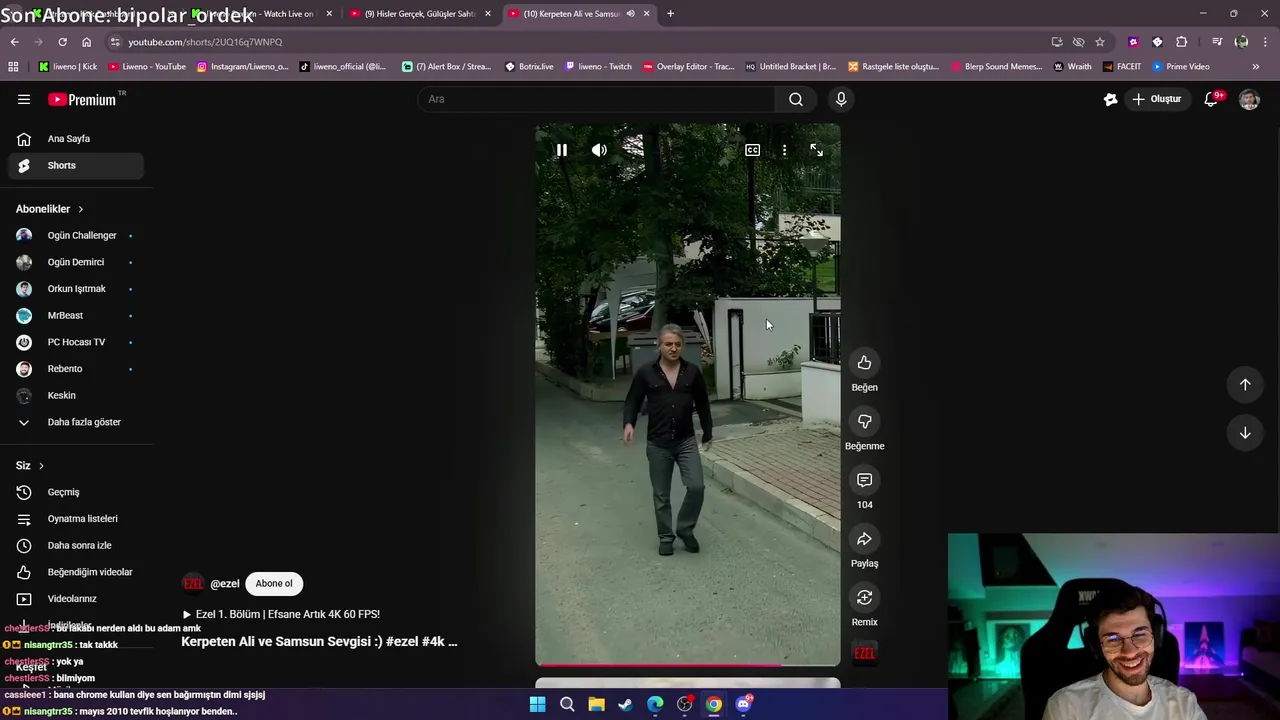Toggle closed captions on the Short
The width and height of the screenshot is (1280, 720).
752,150
